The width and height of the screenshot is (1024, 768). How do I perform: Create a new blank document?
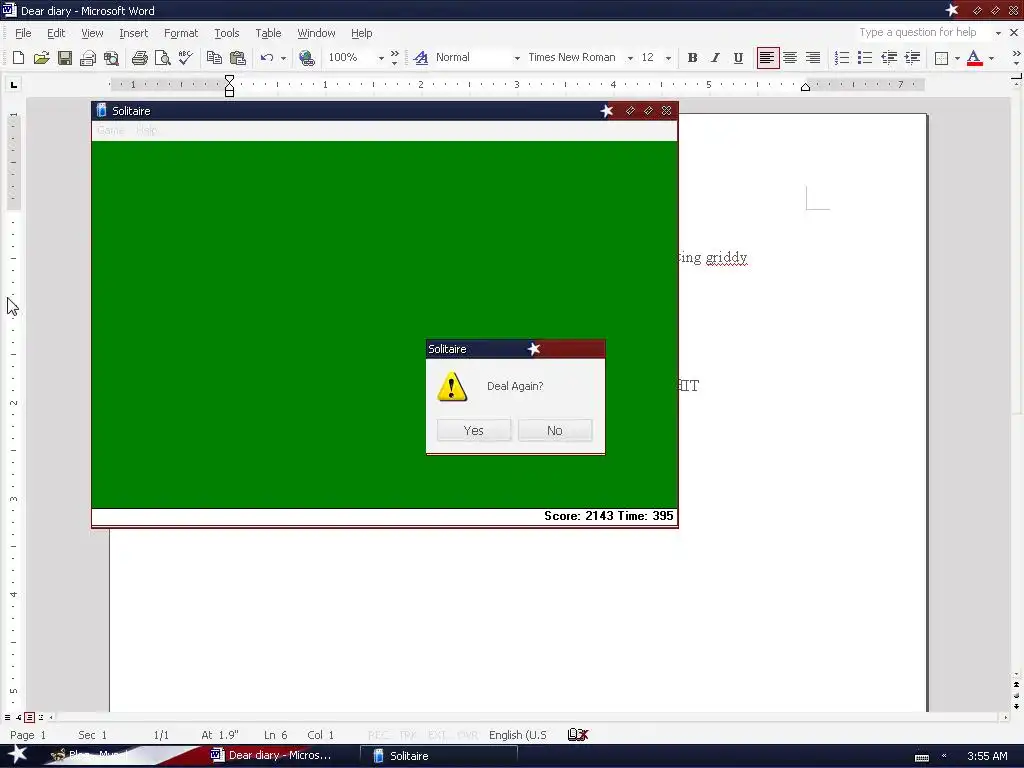(18, 58)
